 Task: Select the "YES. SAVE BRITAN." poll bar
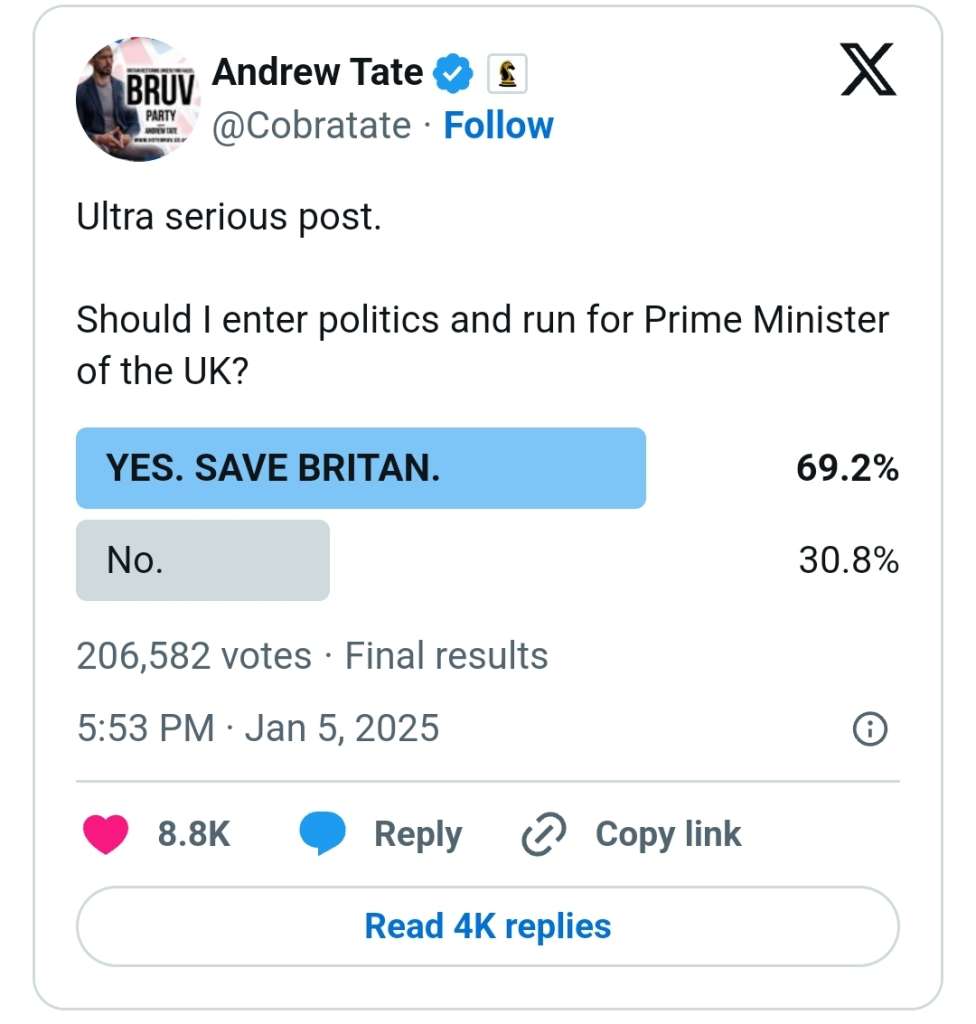click(x=361, y=468)
